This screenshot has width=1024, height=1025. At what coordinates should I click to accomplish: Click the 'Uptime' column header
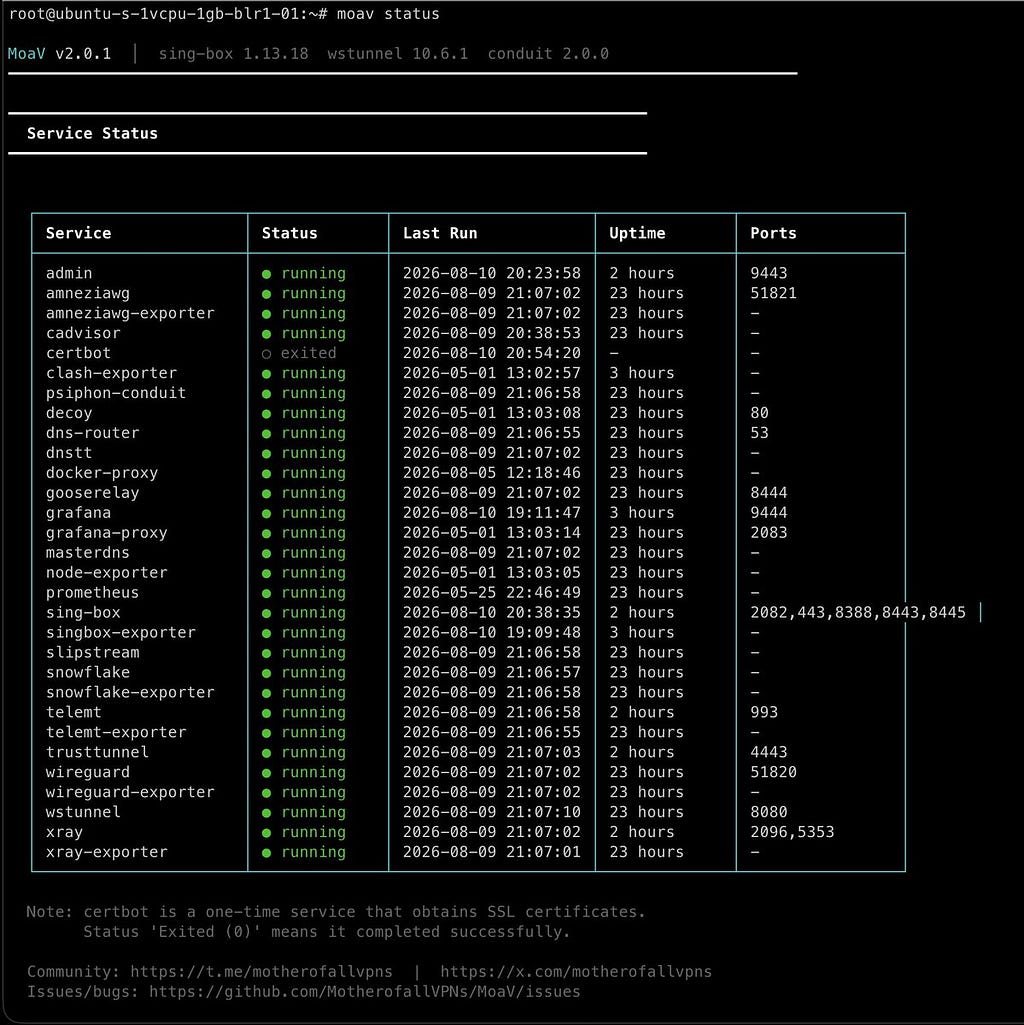638,233
